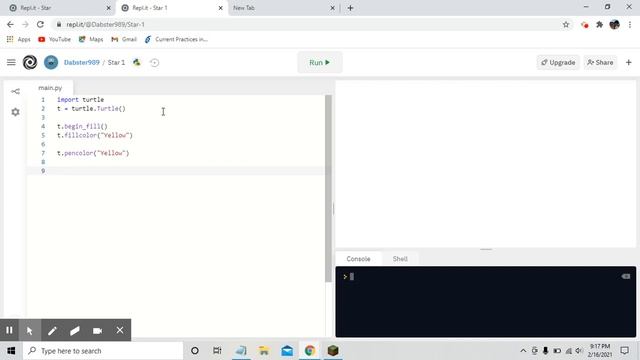Go forward in browser history
Viewport: 640px width, 360px height.
25,24
